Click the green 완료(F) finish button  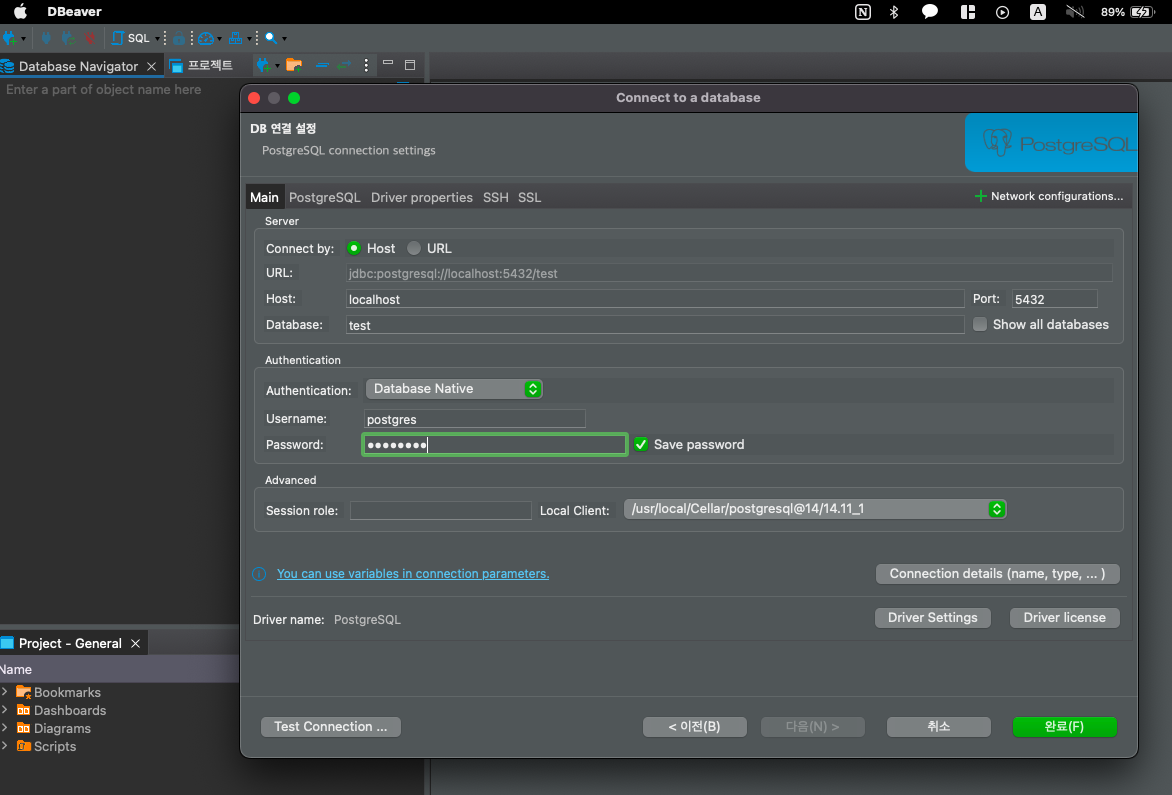[x=1064, y=726]
